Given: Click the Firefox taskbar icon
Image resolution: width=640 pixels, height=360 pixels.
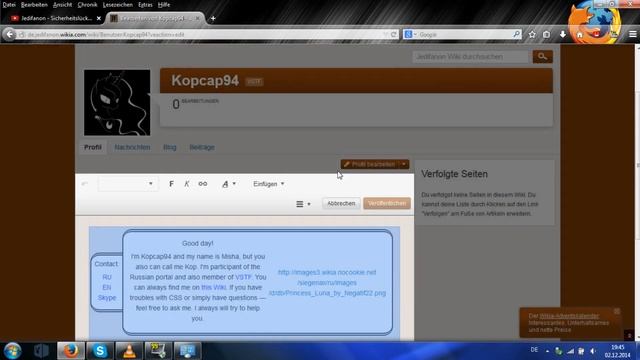Looking at the screenshot, I should (70, 351).
